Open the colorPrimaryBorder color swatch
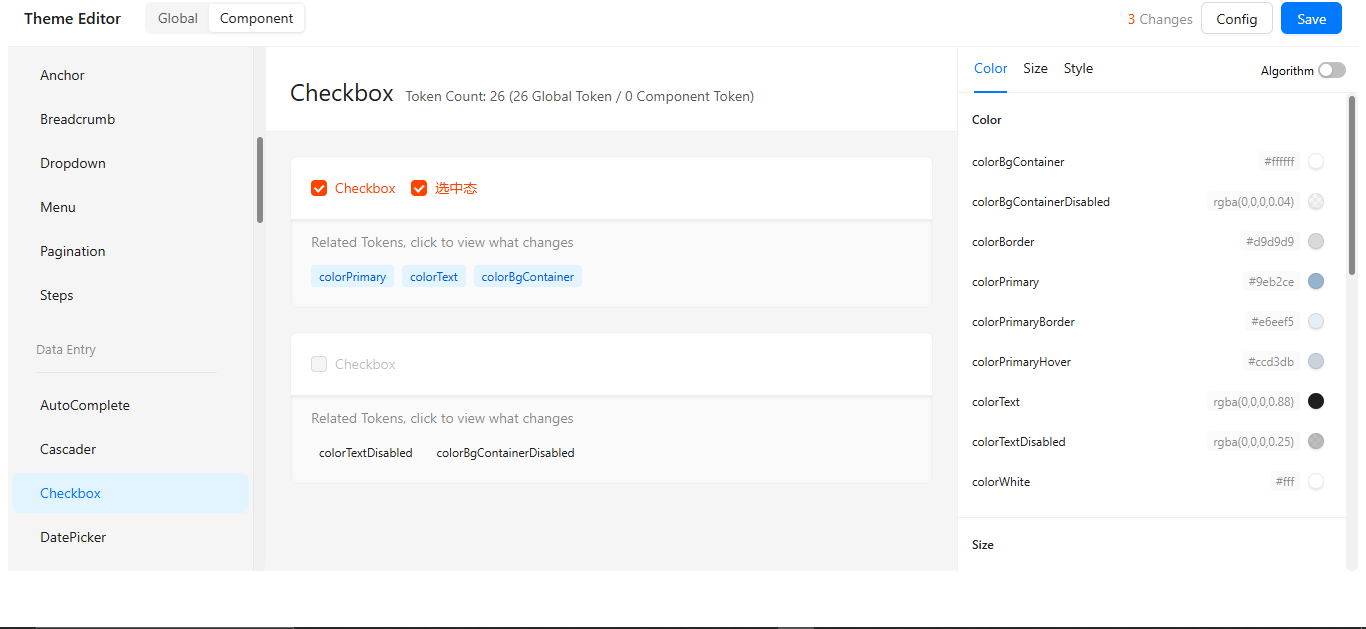The width and height of the screenshot is (1366, 629). click(1316, 321)
